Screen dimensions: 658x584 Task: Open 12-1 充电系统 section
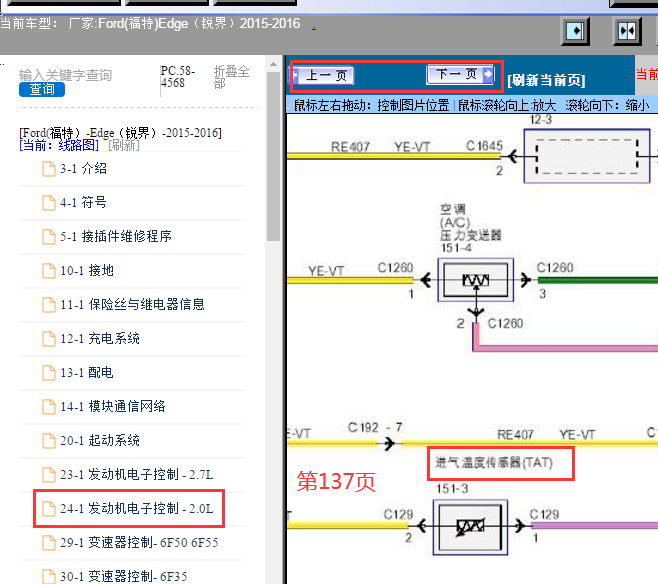pyautogui.click(x=100, y=339)
